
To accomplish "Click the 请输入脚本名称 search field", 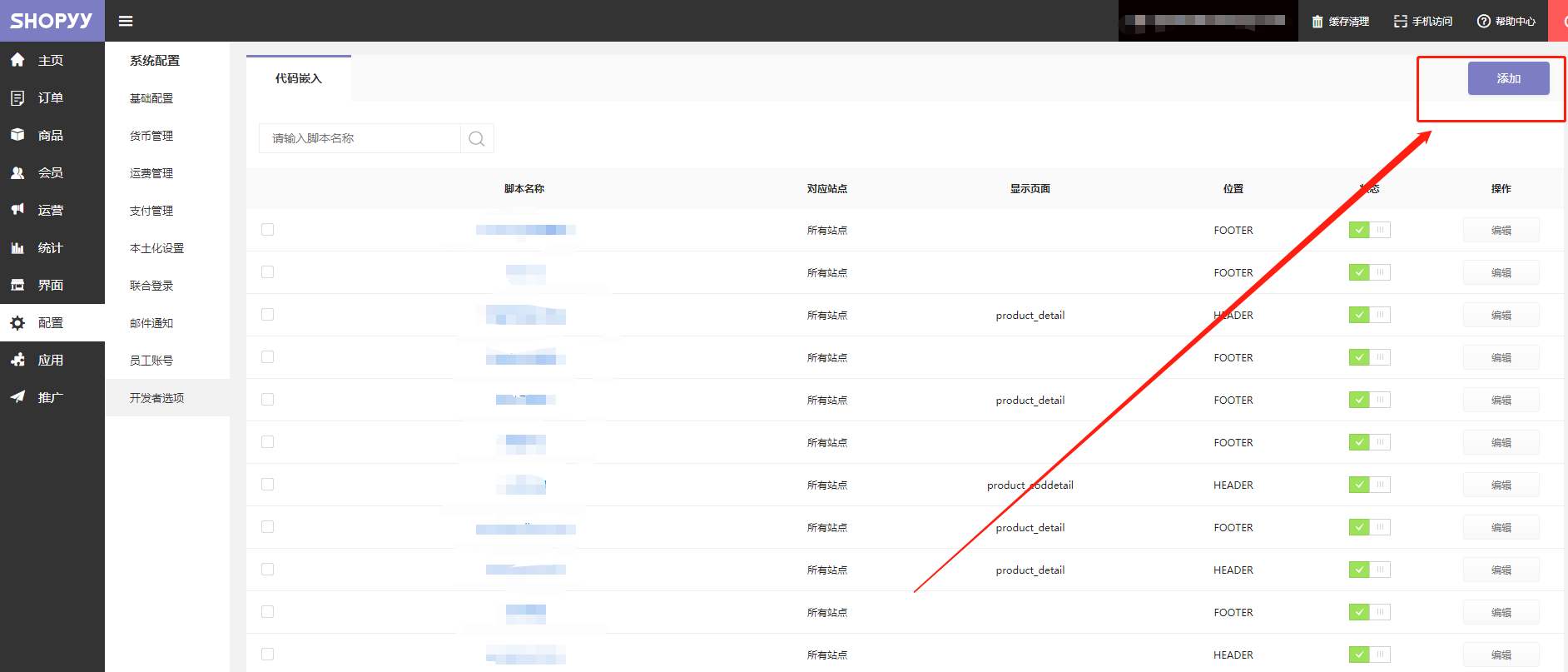I will [x=360, y=138].
